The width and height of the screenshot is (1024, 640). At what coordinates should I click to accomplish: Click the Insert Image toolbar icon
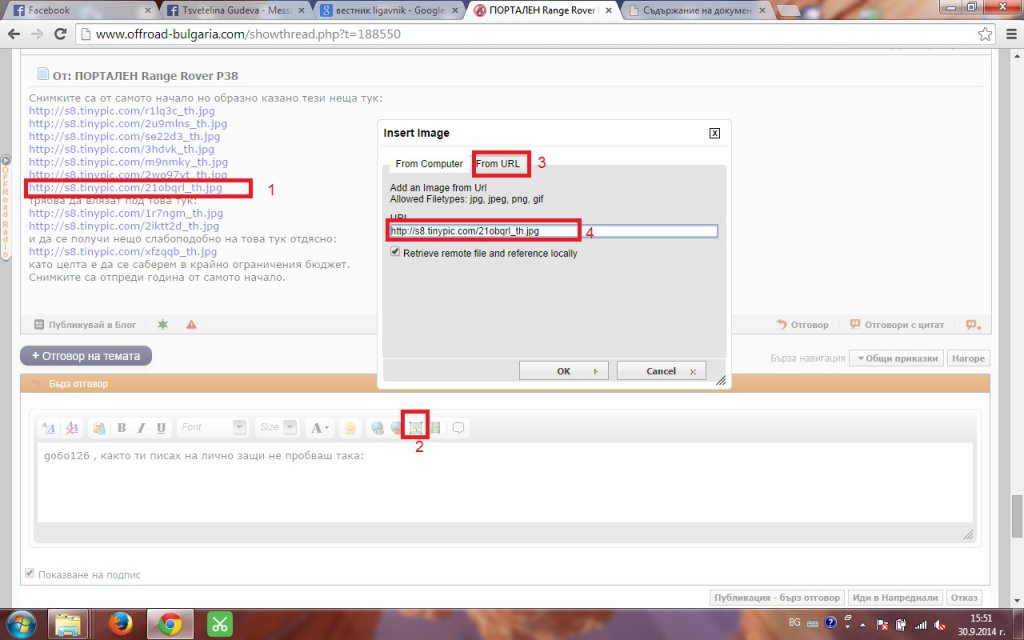[x=415, y=428]
